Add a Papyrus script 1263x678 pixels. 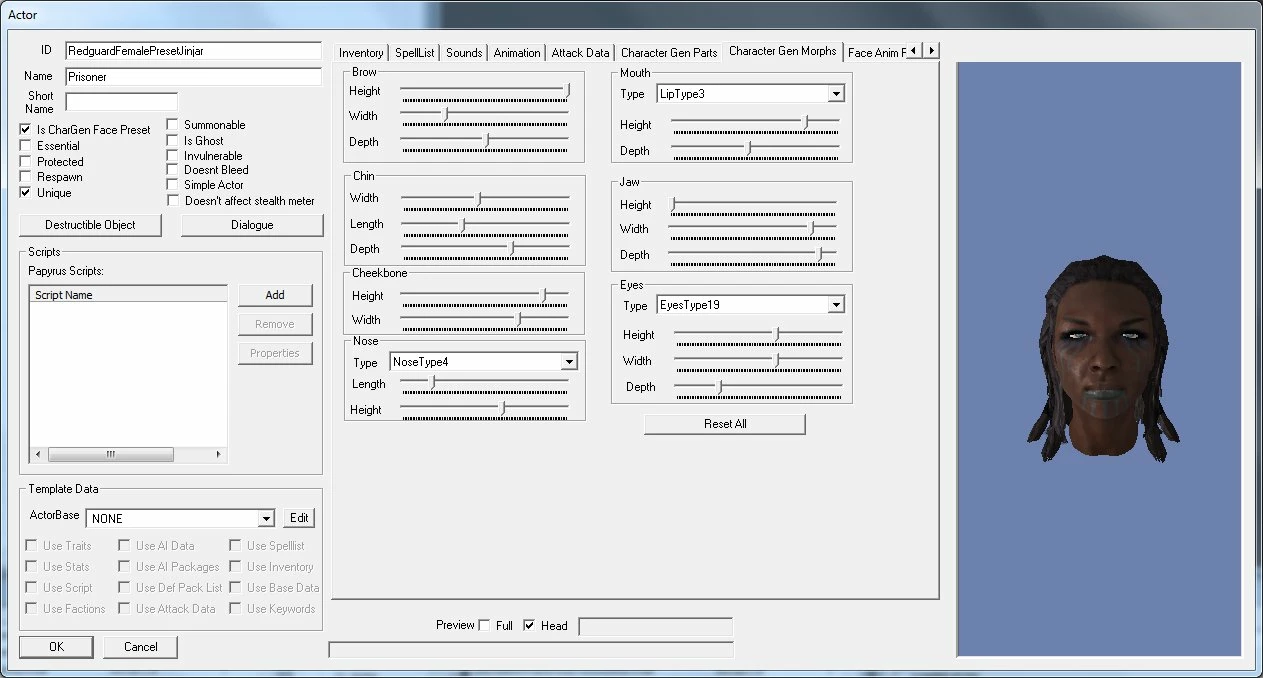click(x=275, y=295)
